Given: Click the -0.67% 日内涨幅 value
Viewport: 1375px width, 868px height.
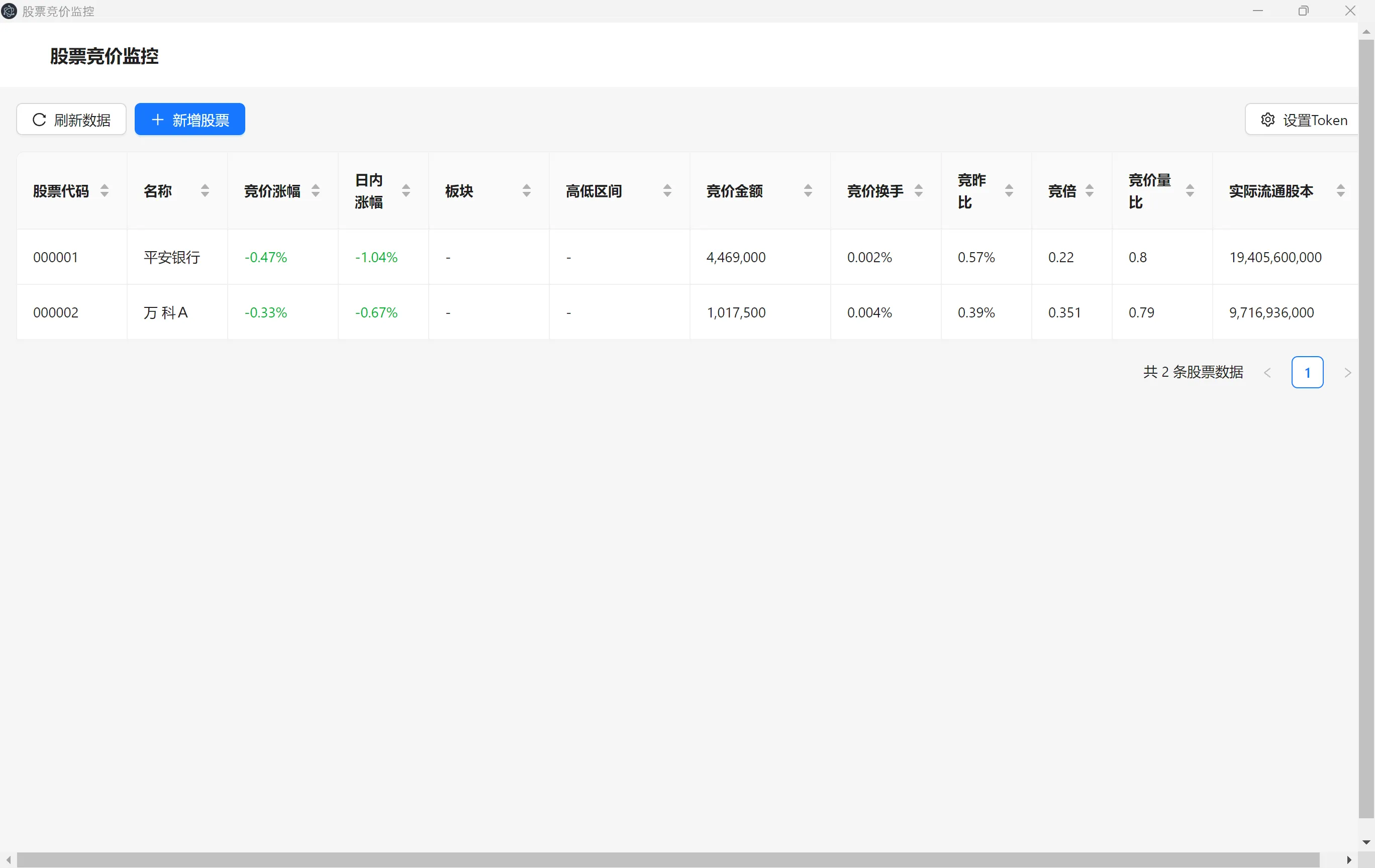Looking at the screenshot, I should point(376,313).
